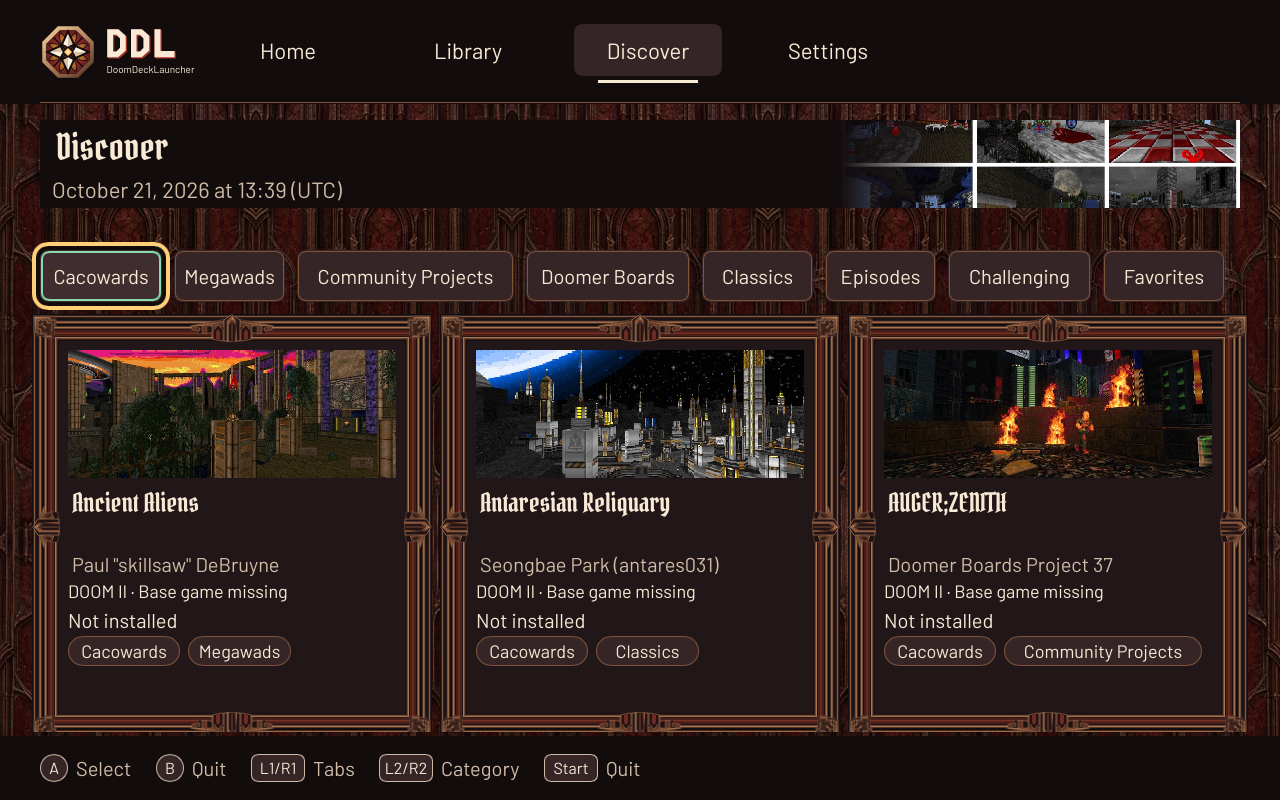Image resolution: width=1280 pixels, height=800 pixels.
Task: Select the Cacowards category filter
Action: coord(101,277)
